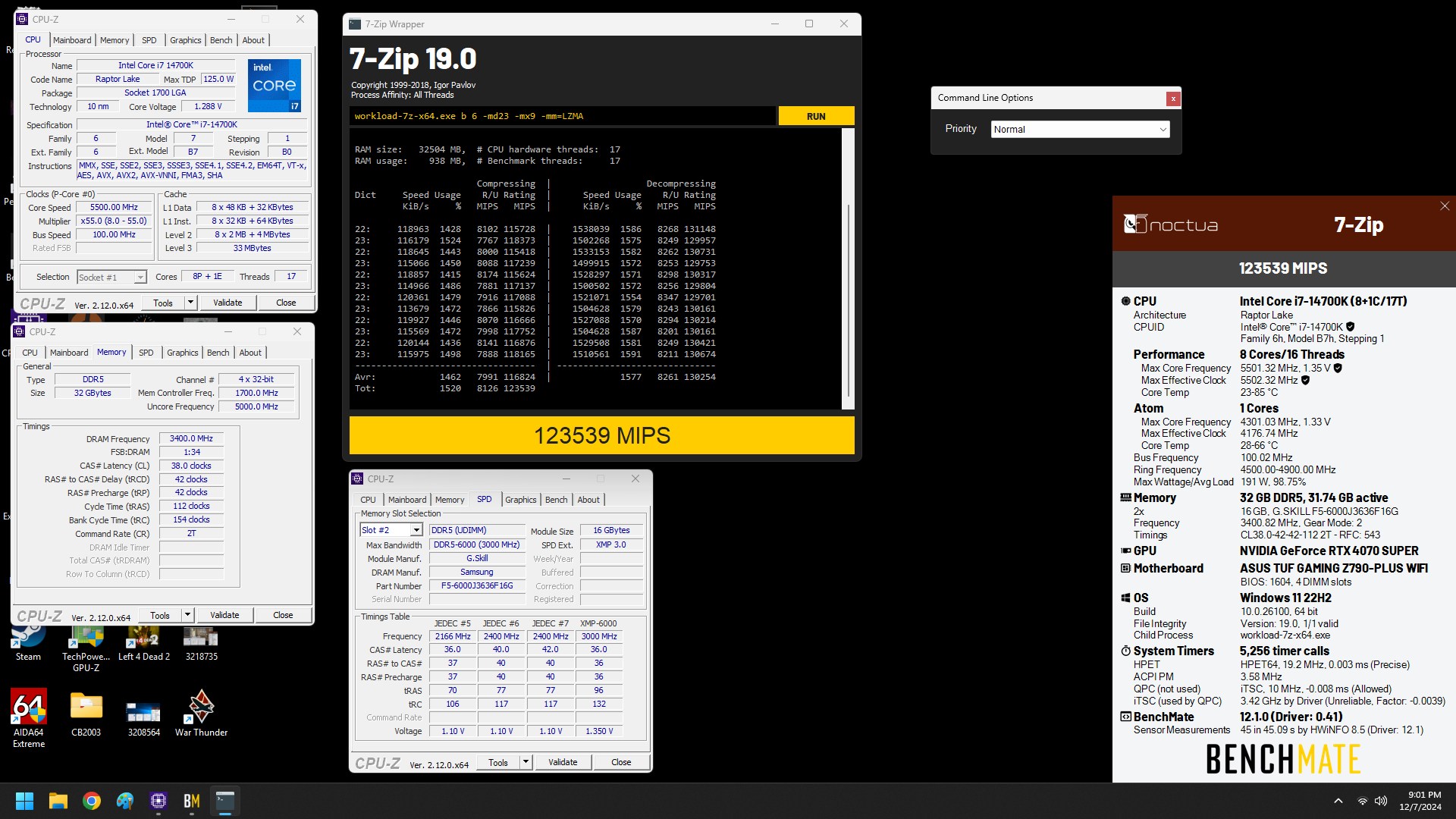This screenshot has height=819, width=1456.
Task: Open network status tray icon
Action: click(x=1363, y=801)
